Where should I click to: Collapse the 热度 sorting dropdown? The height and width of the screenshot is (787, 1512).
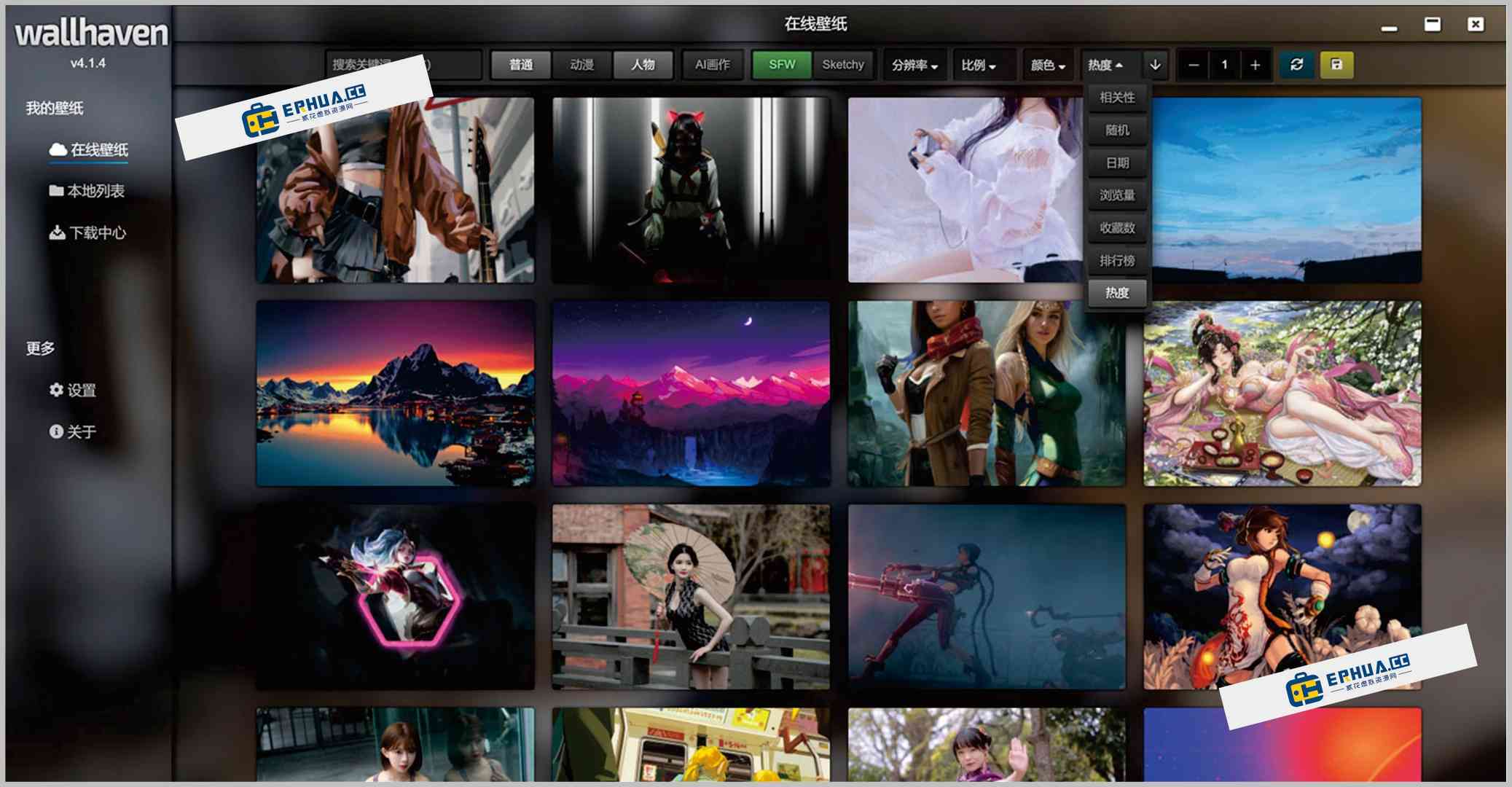tap(1105, 65)
